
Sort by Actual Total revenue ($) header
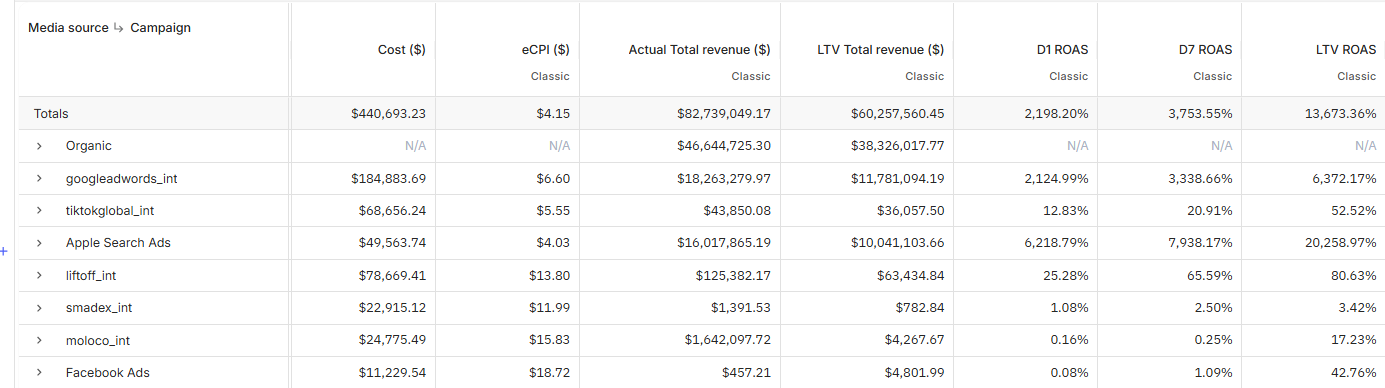point(699,50)
